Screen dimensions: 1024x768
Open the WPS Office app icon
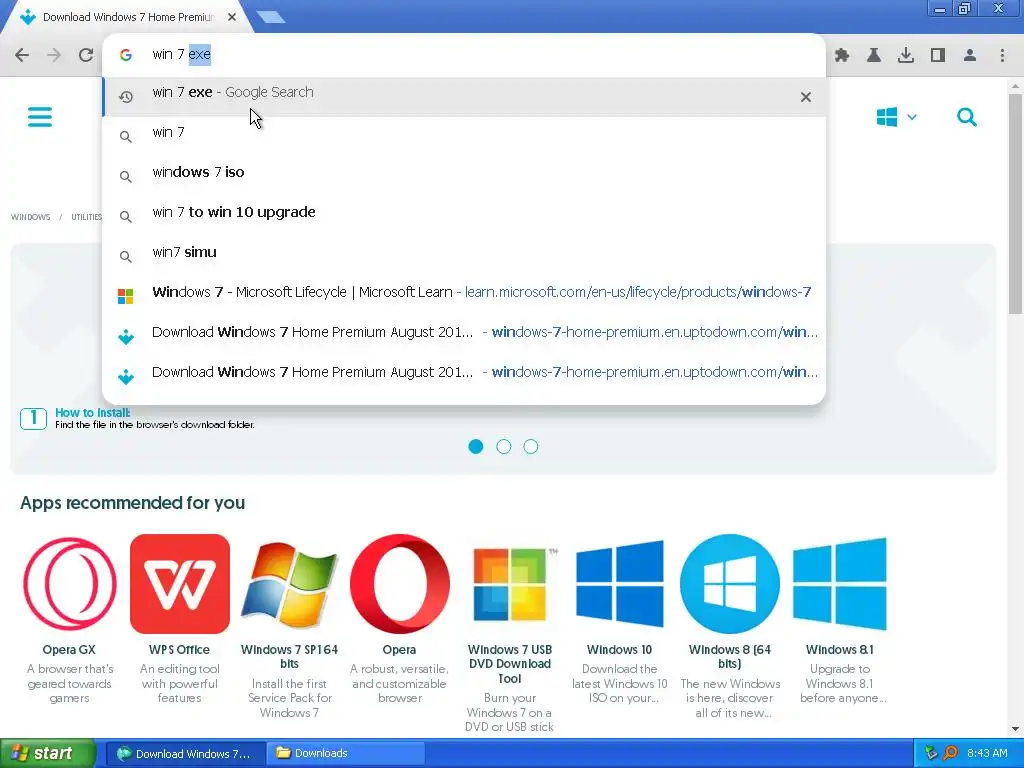coord(180,584)
